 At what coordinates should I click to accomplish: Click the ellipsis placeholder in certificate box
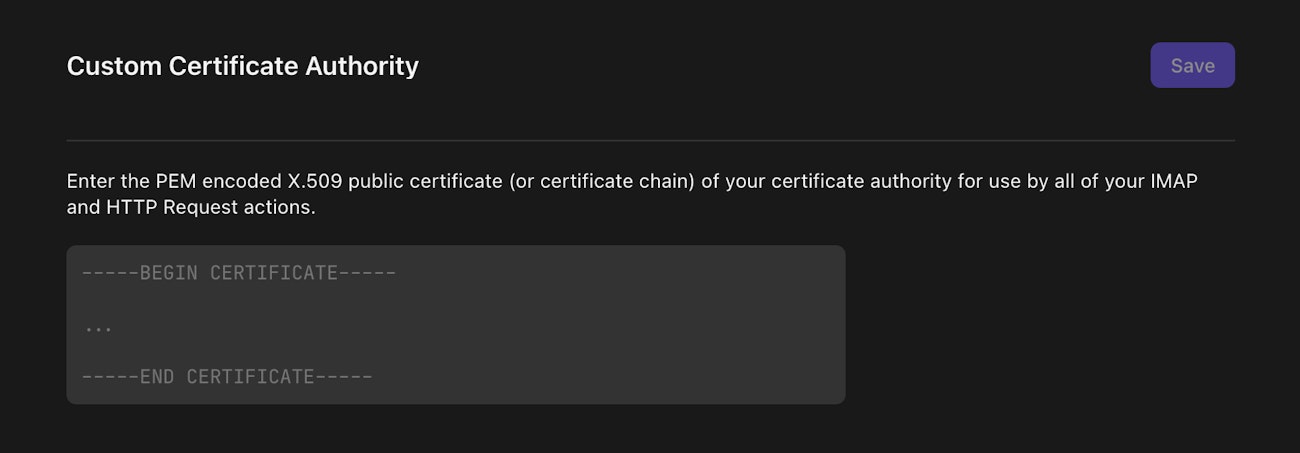tap(98, 327)
